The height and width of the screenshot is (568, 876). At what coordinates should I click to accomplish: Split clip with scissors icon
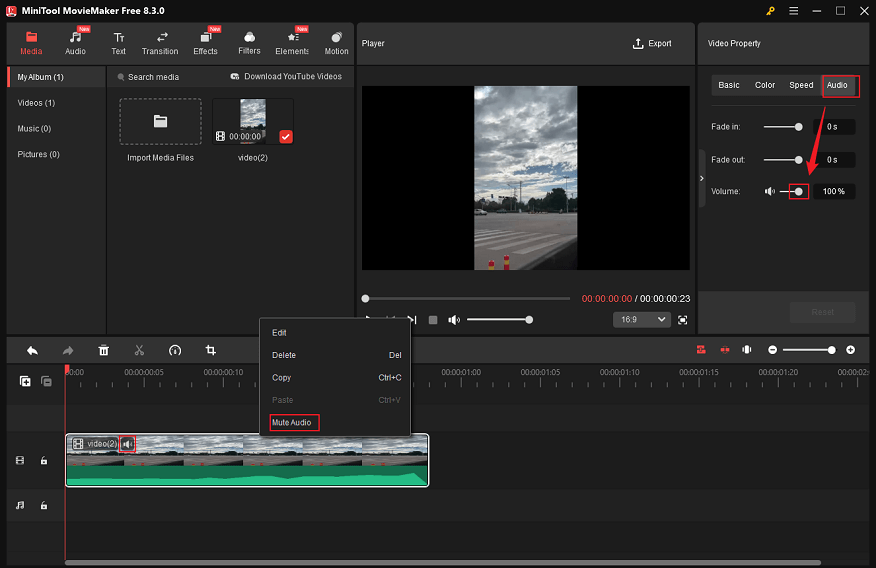pyautogui.click(x=139, y=350)
